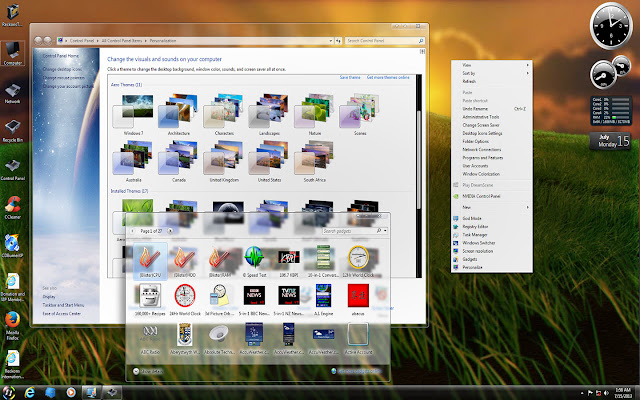Open NVIDIA Control Panel from context menu
The height and width of the screenshot is (400, 640).
click(492, 196)
